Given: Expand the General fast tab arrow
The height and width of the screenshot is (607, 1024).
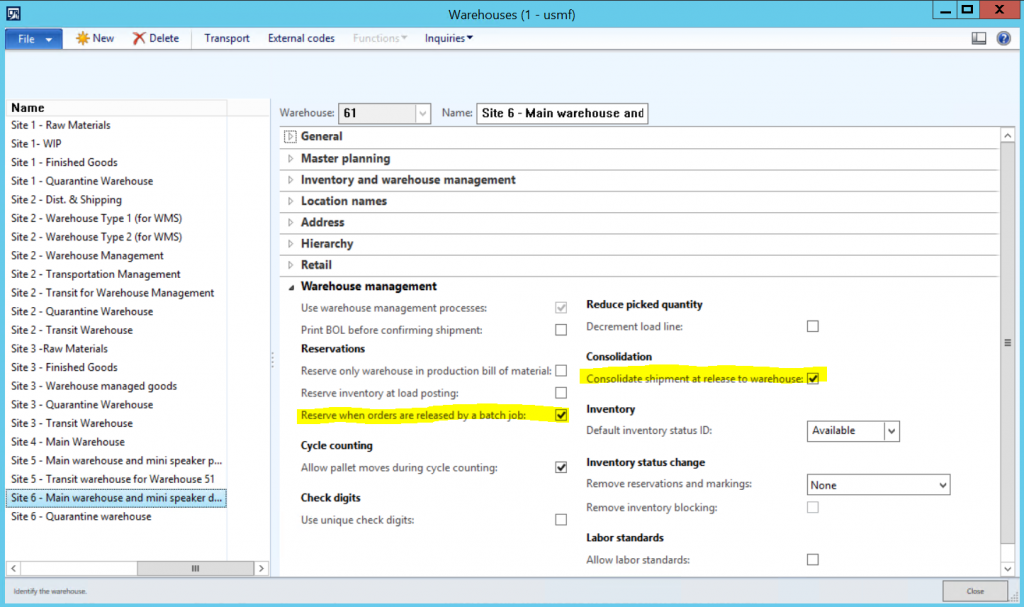Looking at the screenshot, I should pyautogui.click(x=290, y=137).
